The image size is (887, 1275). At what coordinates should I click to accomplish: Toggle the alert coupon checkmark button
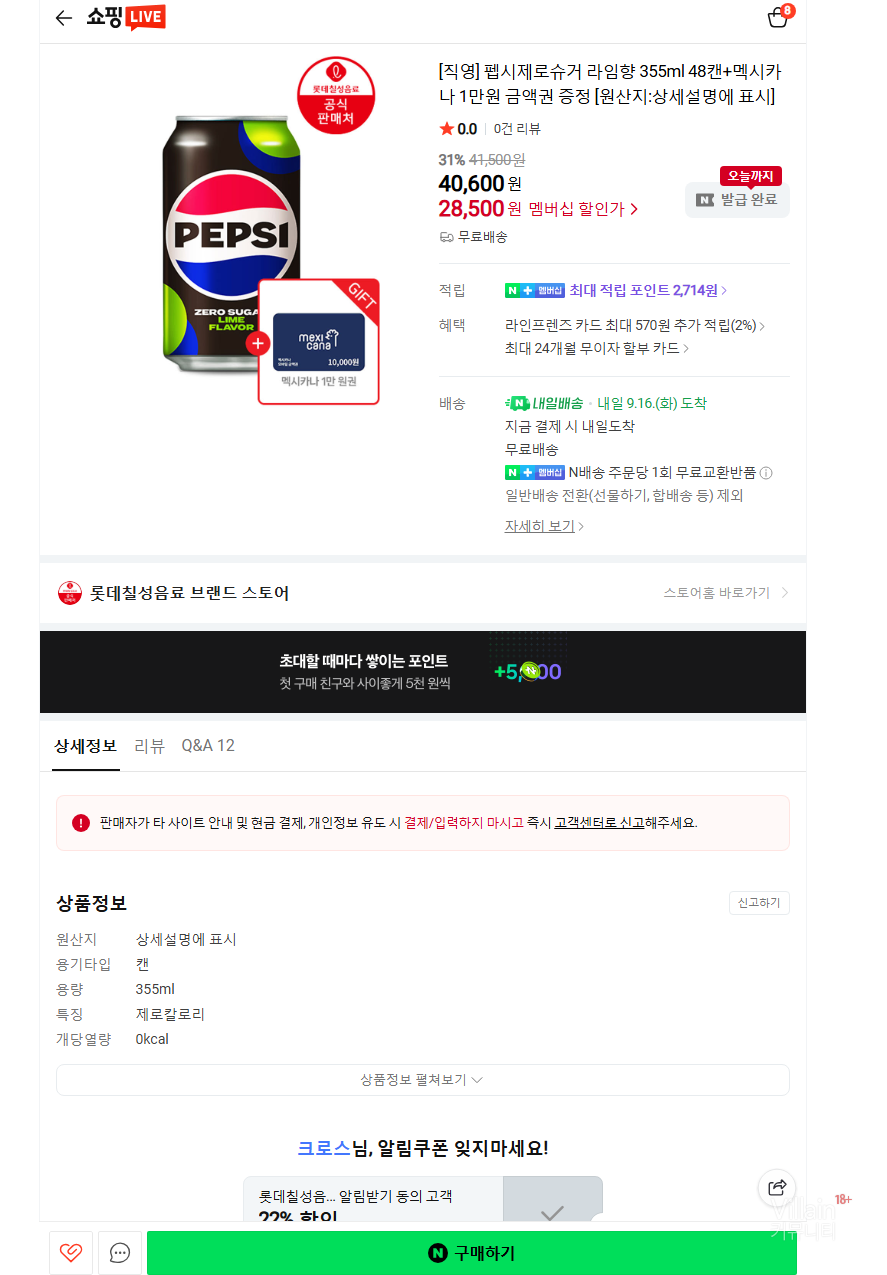[552, 1212]
